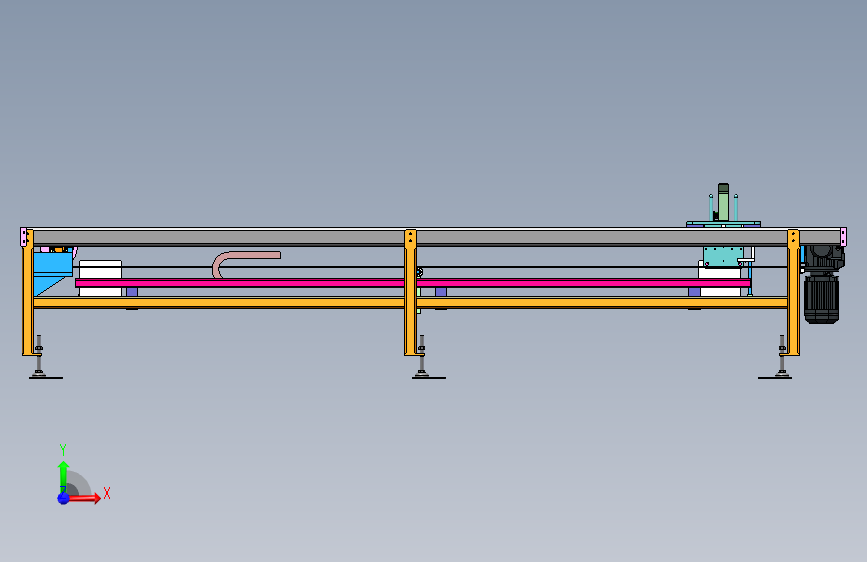This screenshot has height=562, width=867.
Task: Select the black gear motor at the conveyor end
Action: coord(823,284)
